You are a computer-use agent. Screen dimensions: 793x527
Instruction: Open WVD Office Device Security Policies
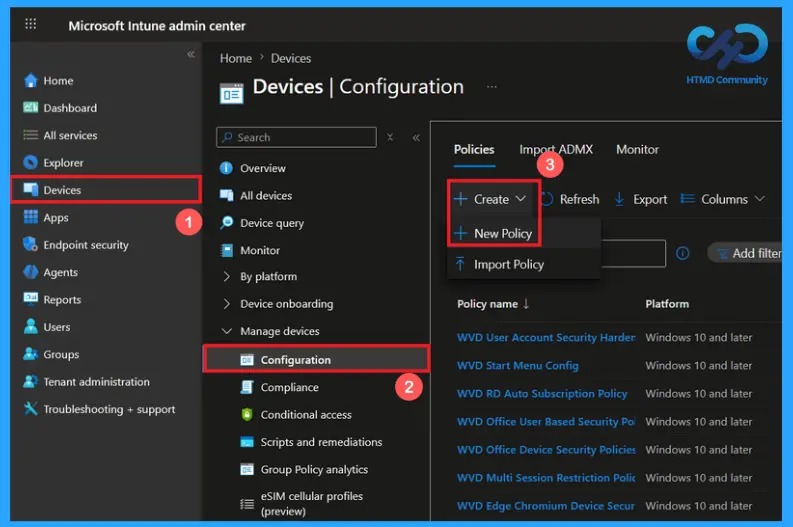(x=546, y=449)
